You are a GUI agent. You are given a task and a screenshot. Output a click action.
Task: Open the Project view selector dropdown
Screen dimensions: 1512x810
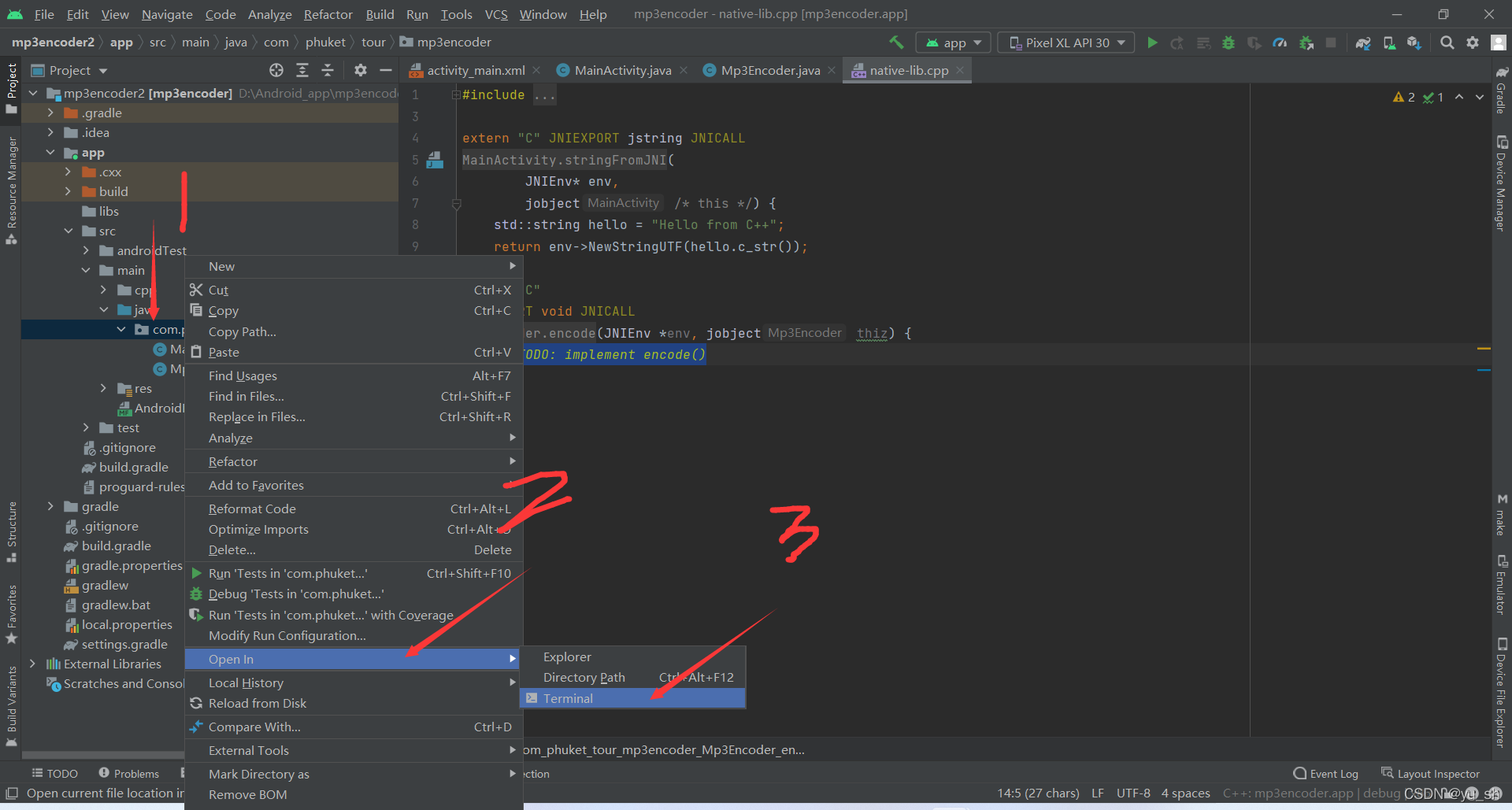click(69, 70)
